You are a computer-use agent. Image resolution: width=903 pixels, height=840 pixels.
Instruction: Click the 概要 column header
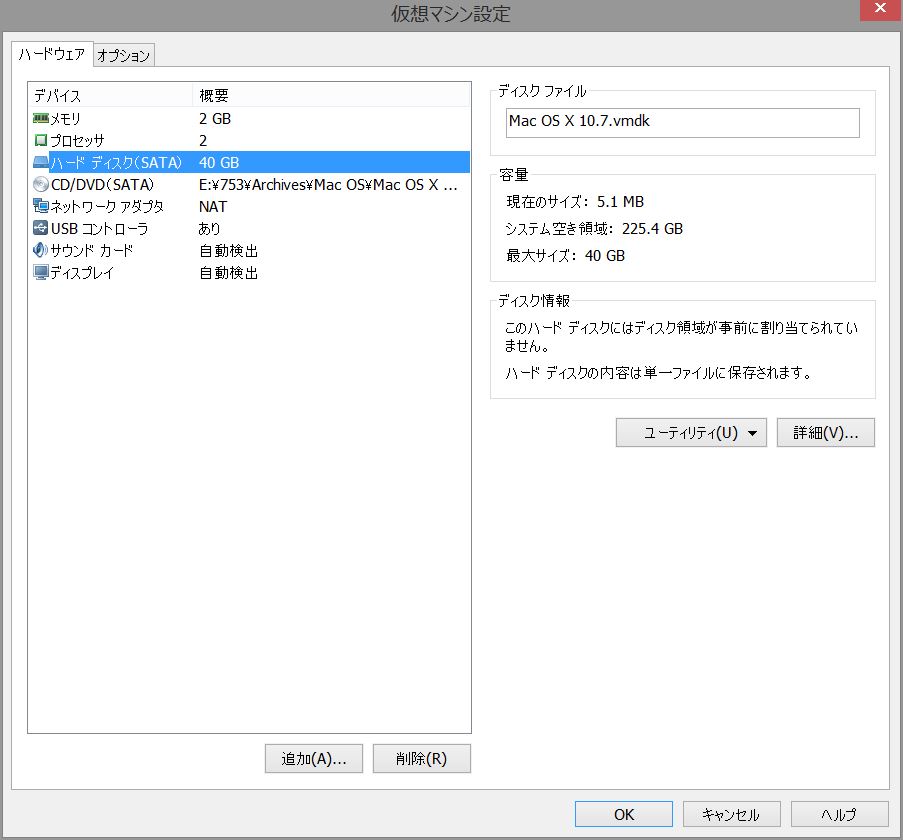(331, 95)
